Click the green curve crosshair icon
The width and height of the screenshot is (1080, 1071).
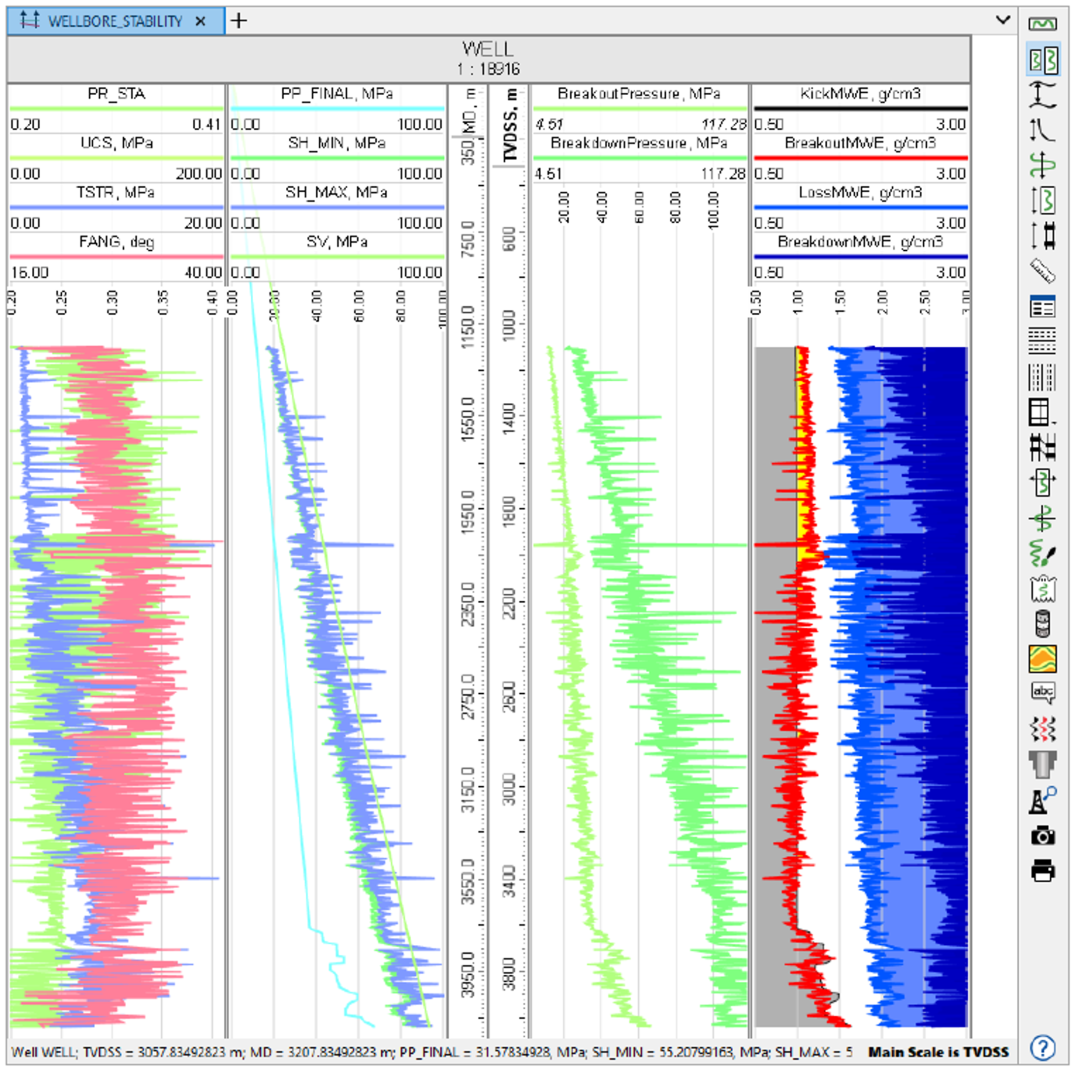1042,518
